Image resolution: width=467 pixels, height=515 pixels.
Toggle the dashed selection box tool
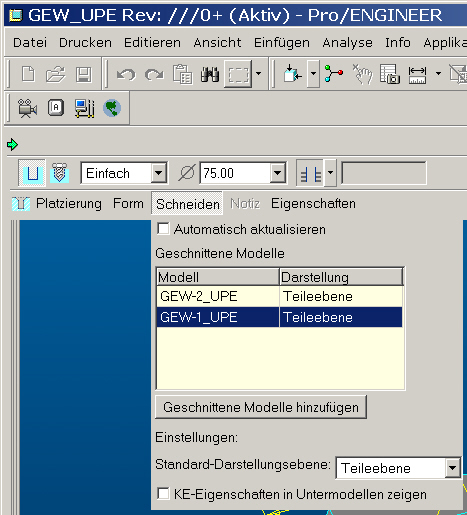click(x=238, y=74)
